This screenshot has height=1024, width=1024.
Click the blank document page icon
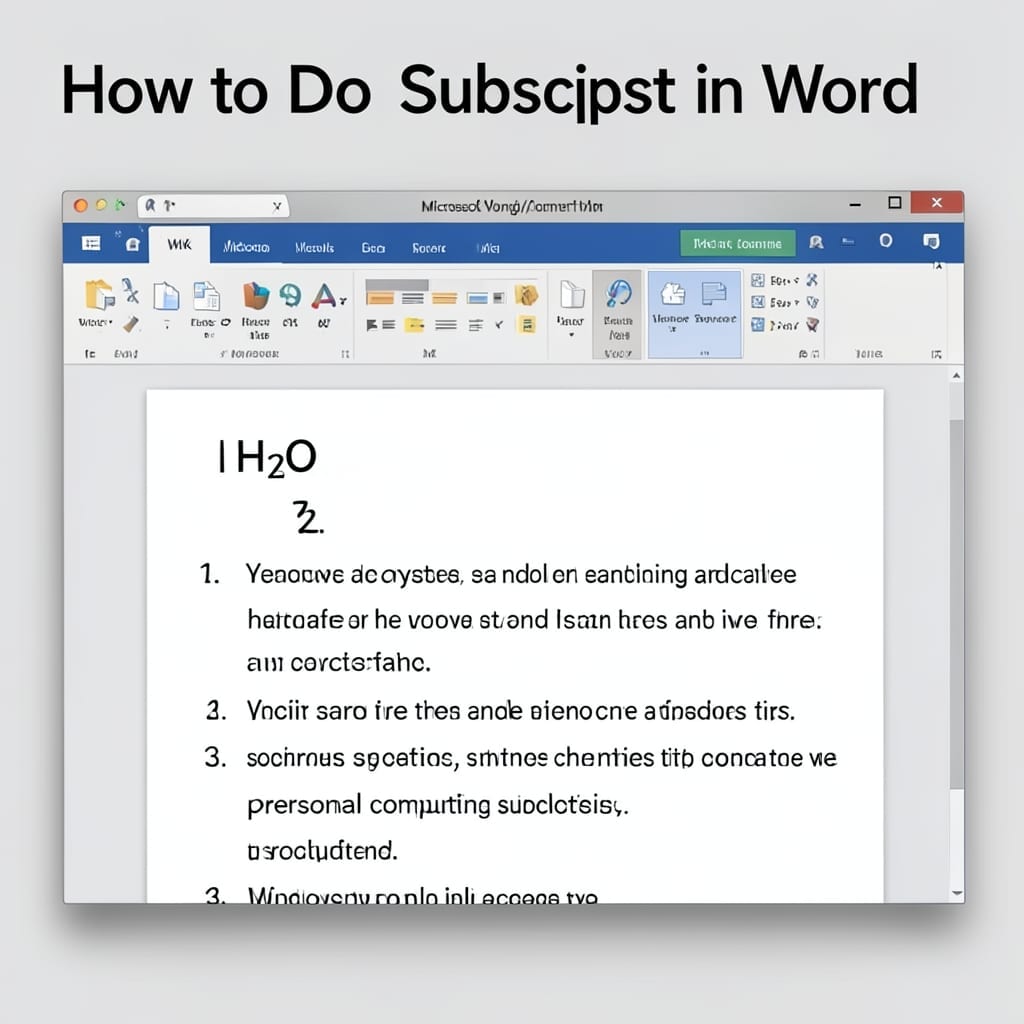pos(571,294)
